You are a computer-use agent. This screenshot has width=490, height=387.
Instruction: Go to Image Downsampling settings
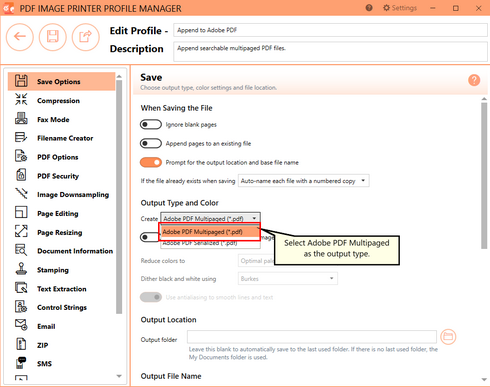(61, 194)
